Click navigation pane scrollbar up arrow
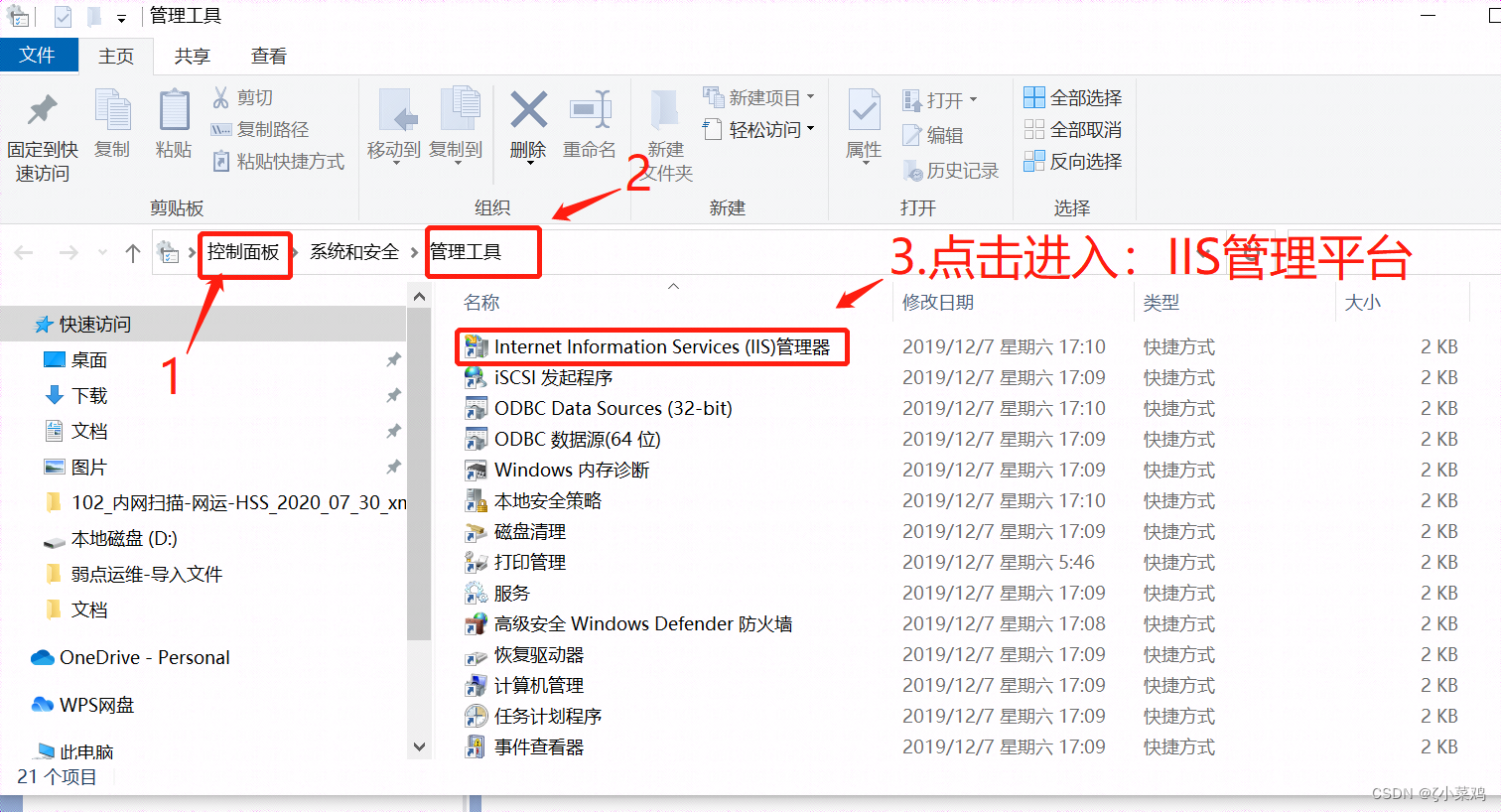 click(419, 297)
